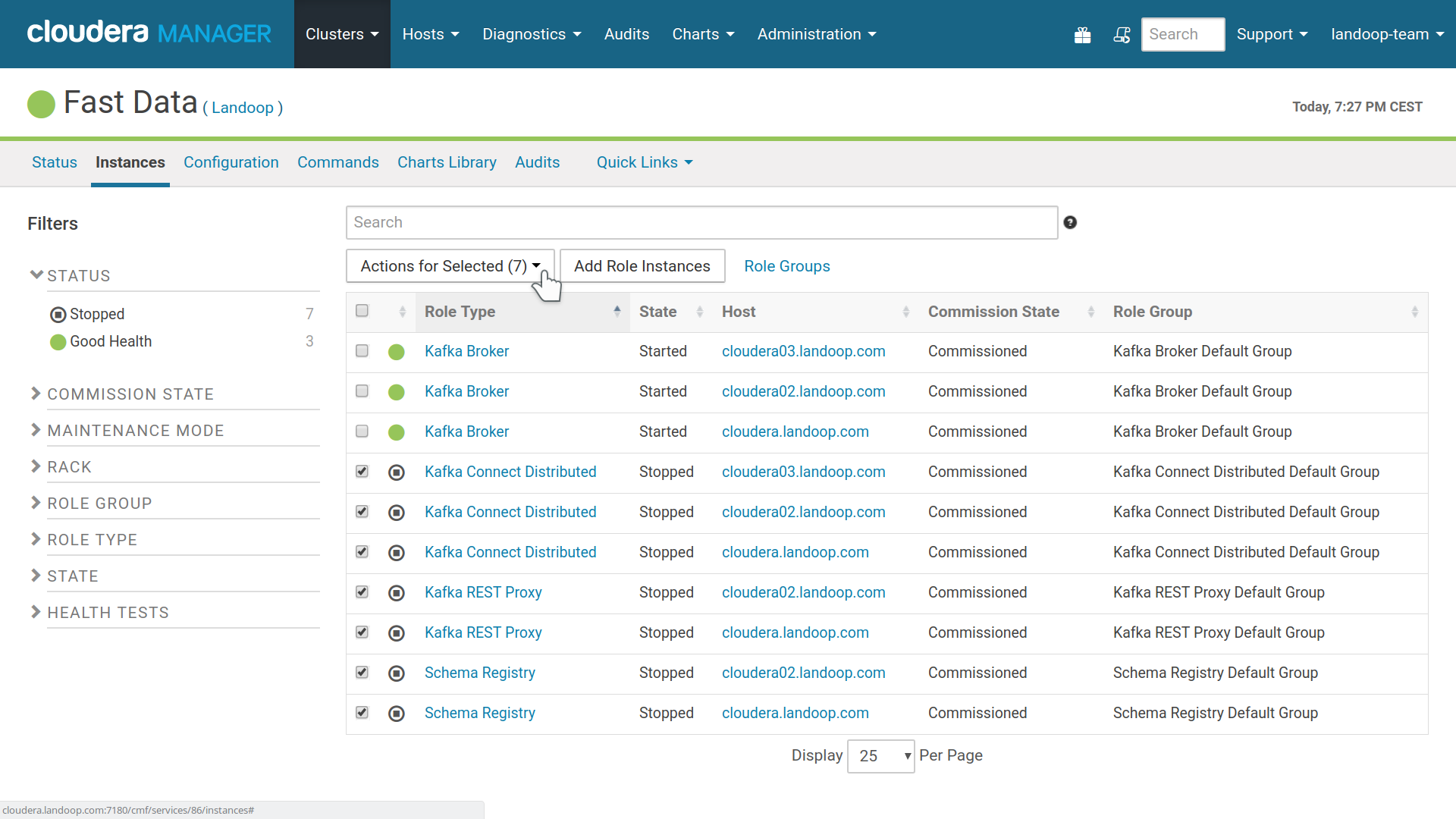
Task: Sort table by State column
Action: pyautogui.click(x=671, y=312)
